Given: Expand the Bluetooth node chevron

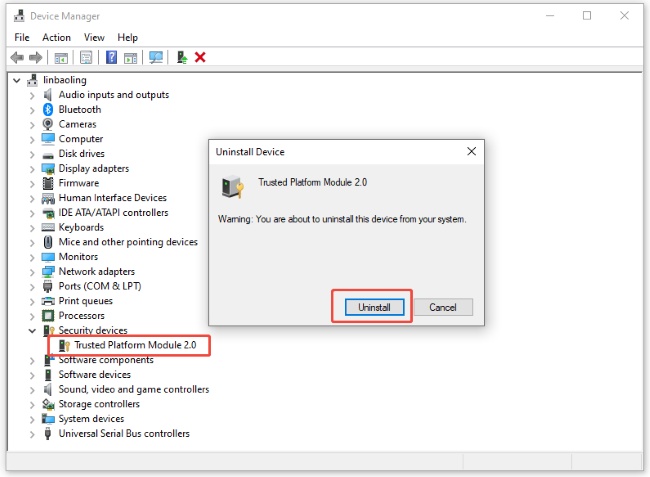Looking at the screenshot, I should point(32,110).
